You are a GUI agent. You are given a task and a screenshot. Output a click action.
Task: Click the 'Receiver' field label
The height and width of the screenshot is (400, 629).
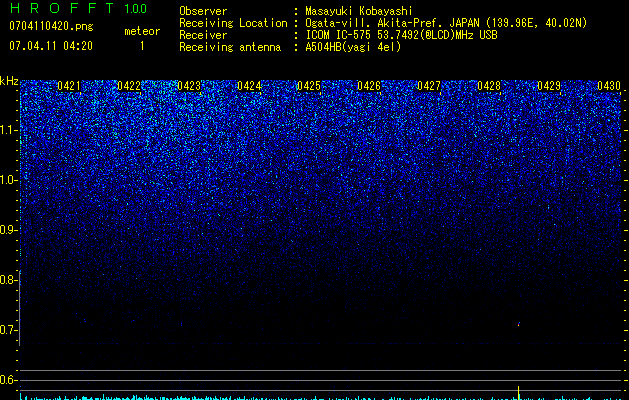[x=203, y=35]
